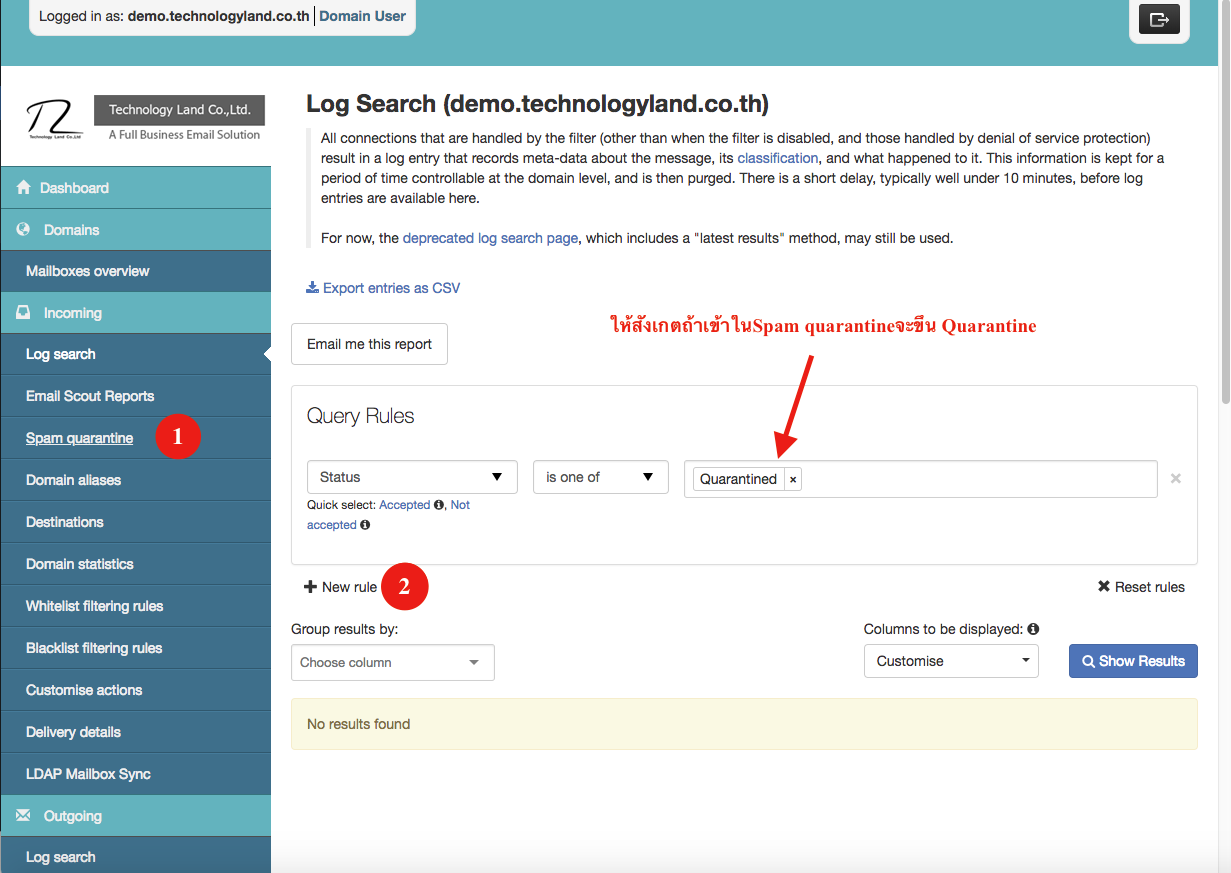Click the info icon after Columns to be displayed
1231x873 pixels.
tap(1033, 628)
